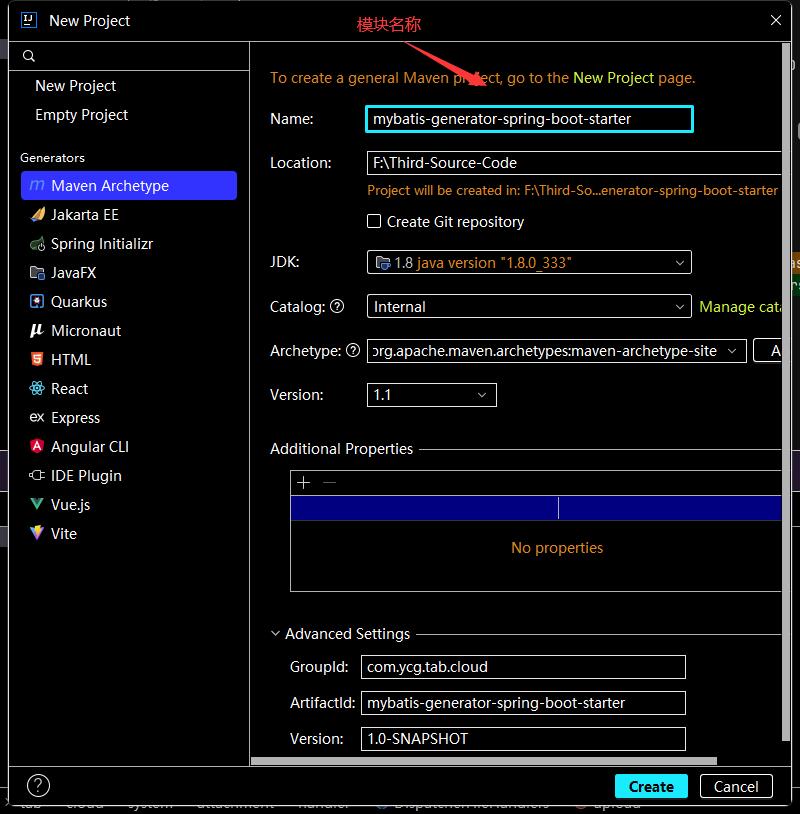Select the JavaFX generator icon
The image size is (800, 814).
(x=37, y=273)
